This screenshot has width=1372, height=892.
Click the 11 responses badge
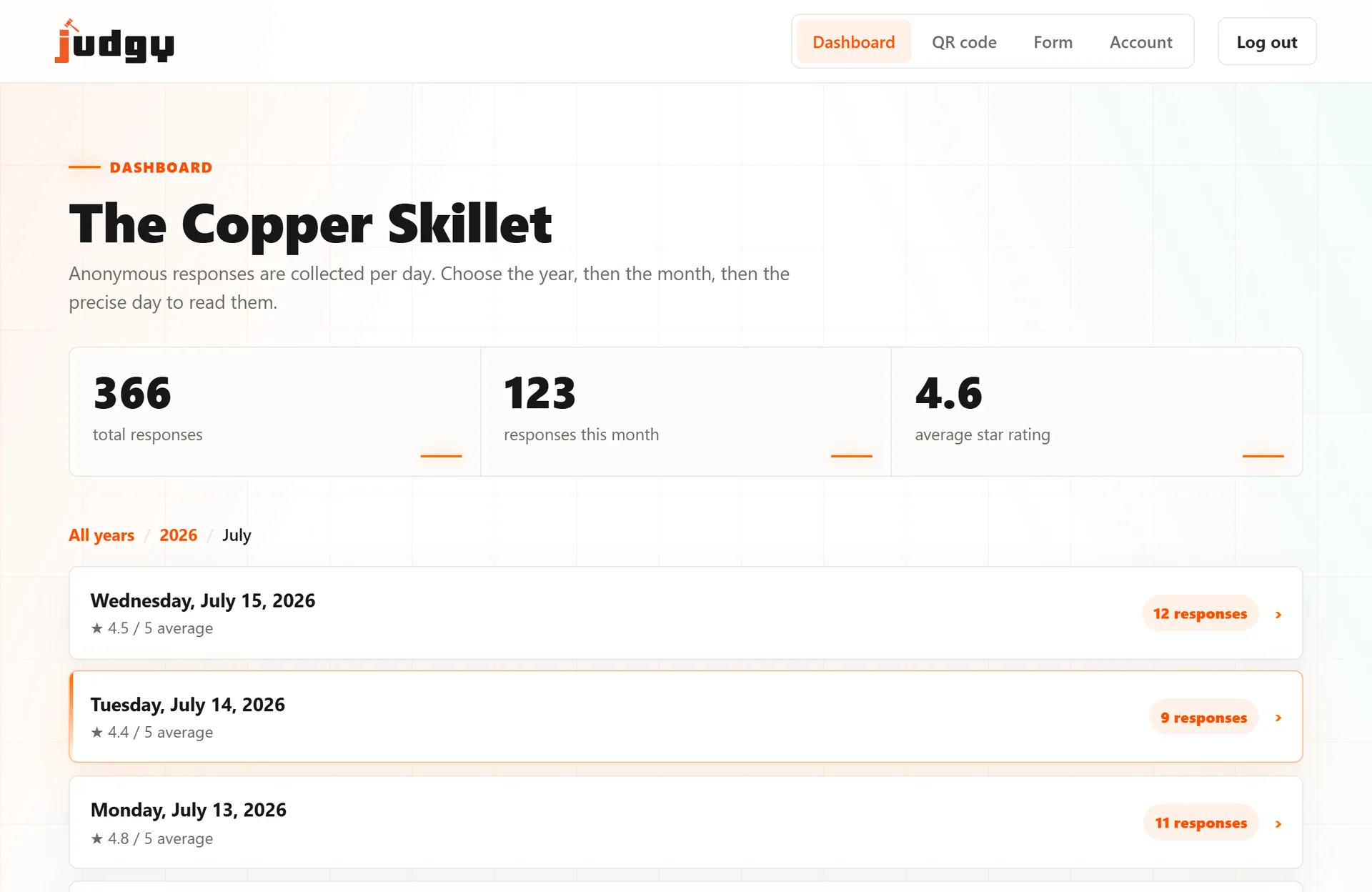click(1200, 823)
